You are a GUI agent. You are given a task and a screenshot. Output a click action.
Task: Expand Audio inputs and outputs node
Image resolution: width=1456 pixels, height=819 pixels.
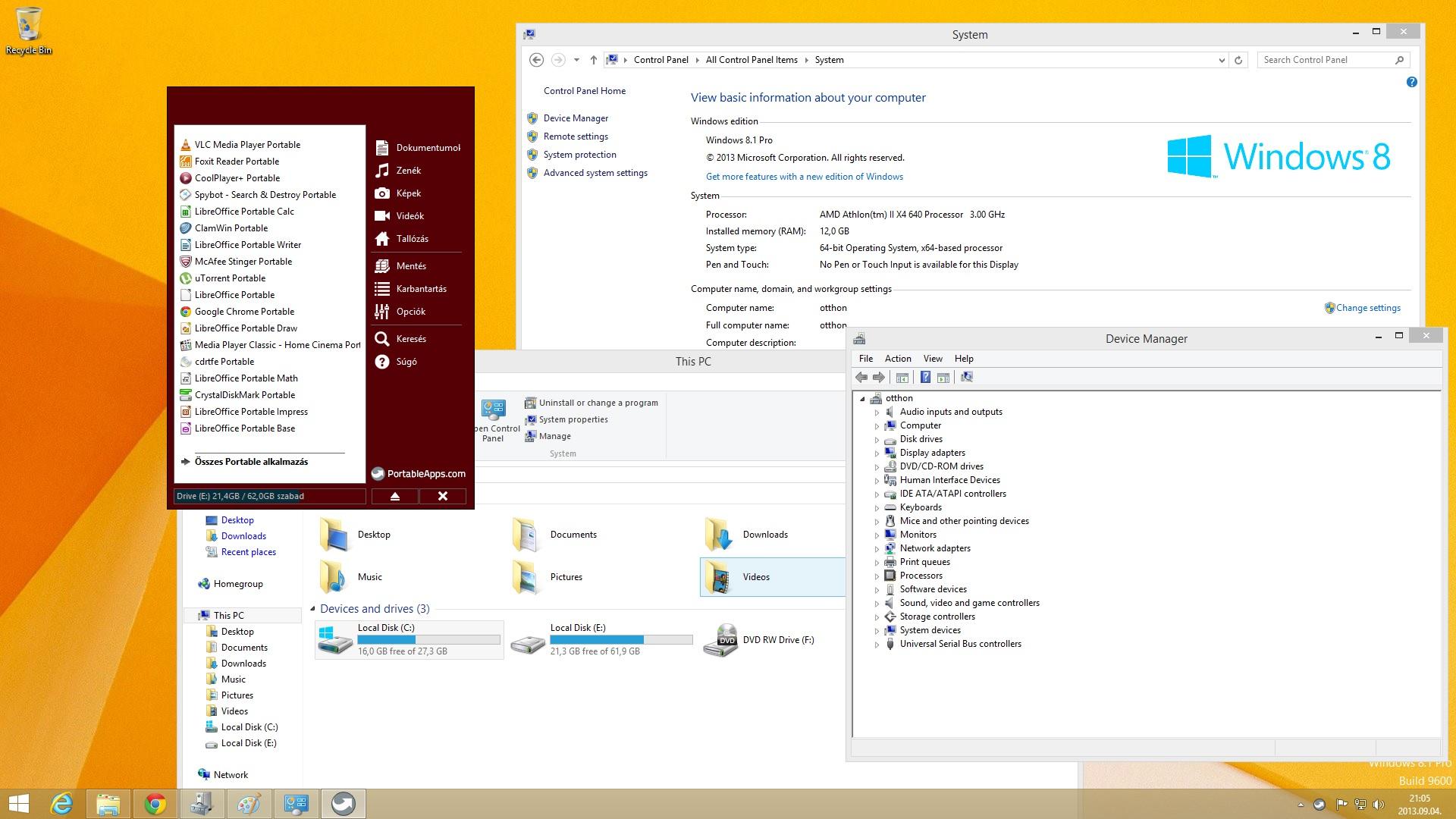[x=877, y=413]
